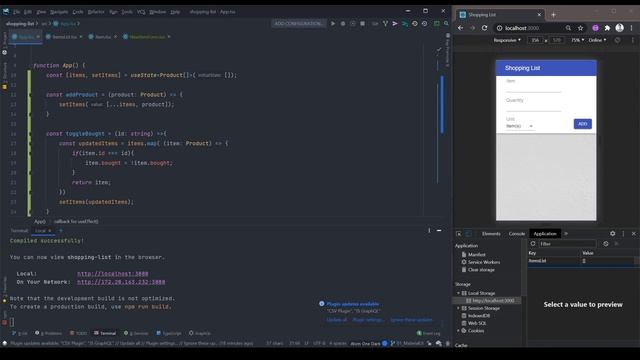The width and height of the screenshot is (640, 360).
Task: Click the storage Filter input in DevTools
Action: pos(567,244)
